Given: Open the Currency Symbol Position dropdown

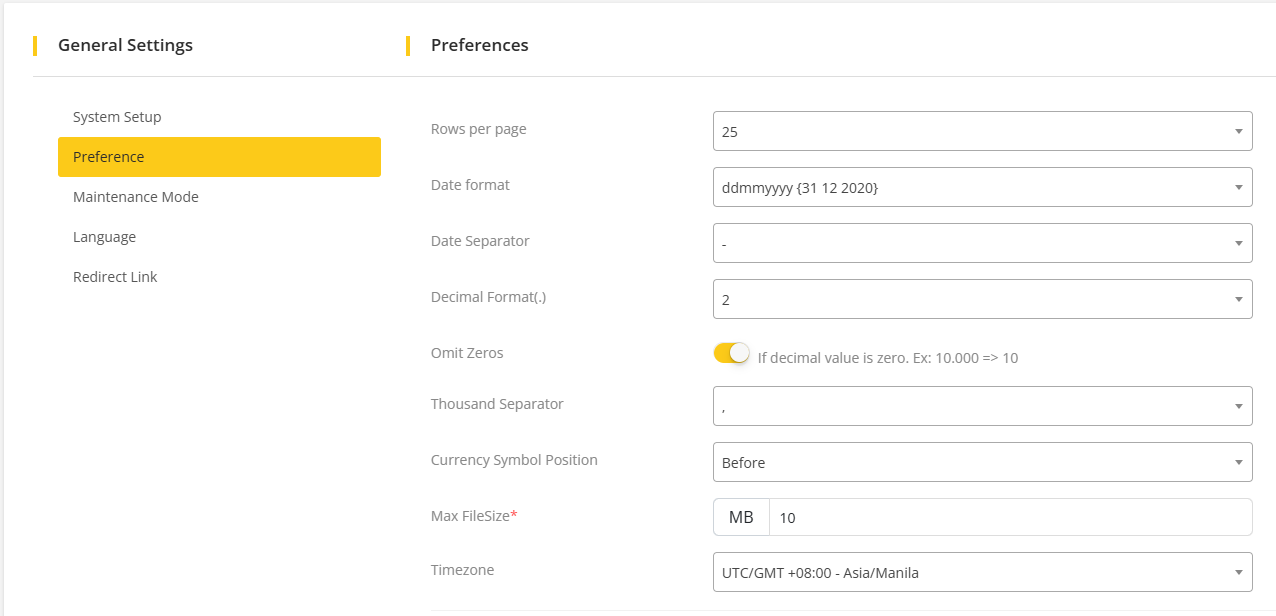Looking at the screenshot, I should (x=970, y=462).
